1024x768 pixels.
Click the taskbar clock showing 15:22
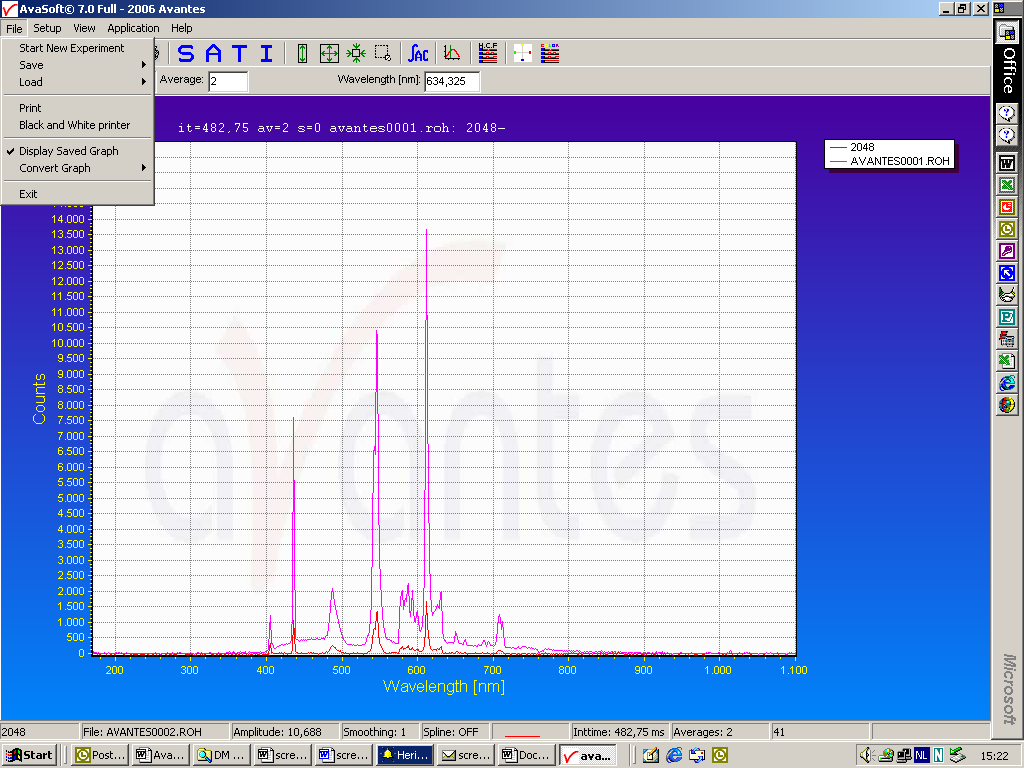coord(994,756)
